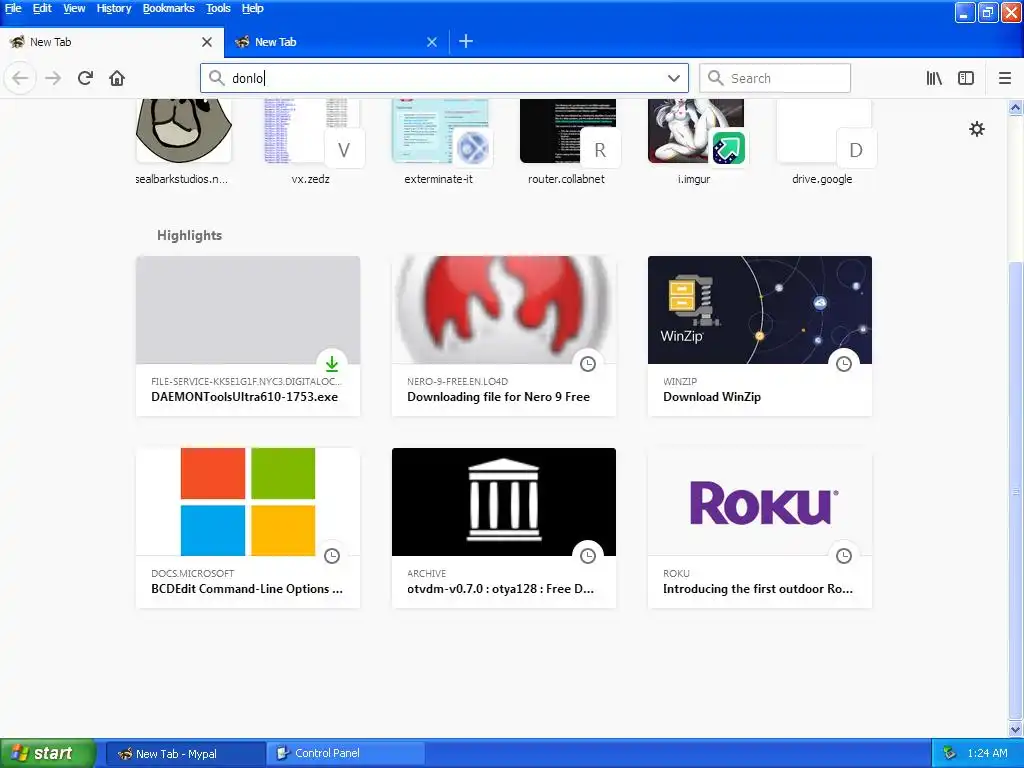The height and width of the screenshot is (768, 1024).
Task: Open vx.zedz top site tile
Action: (311, 142)
